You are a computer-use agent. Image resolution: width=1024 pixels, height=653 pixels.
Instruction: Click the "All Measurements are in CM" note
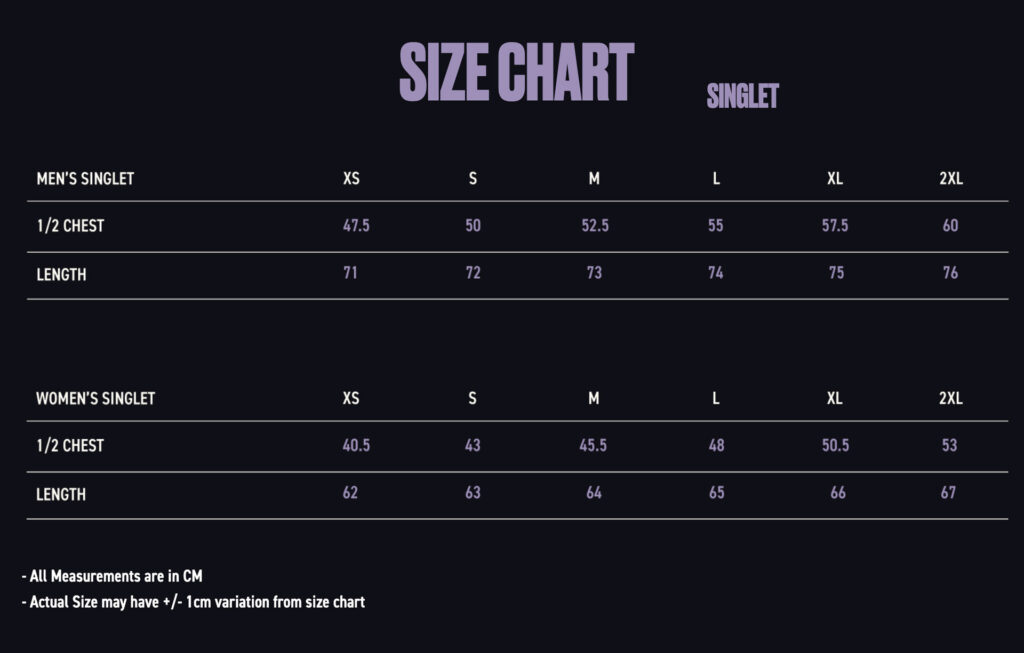coord(112,576)
